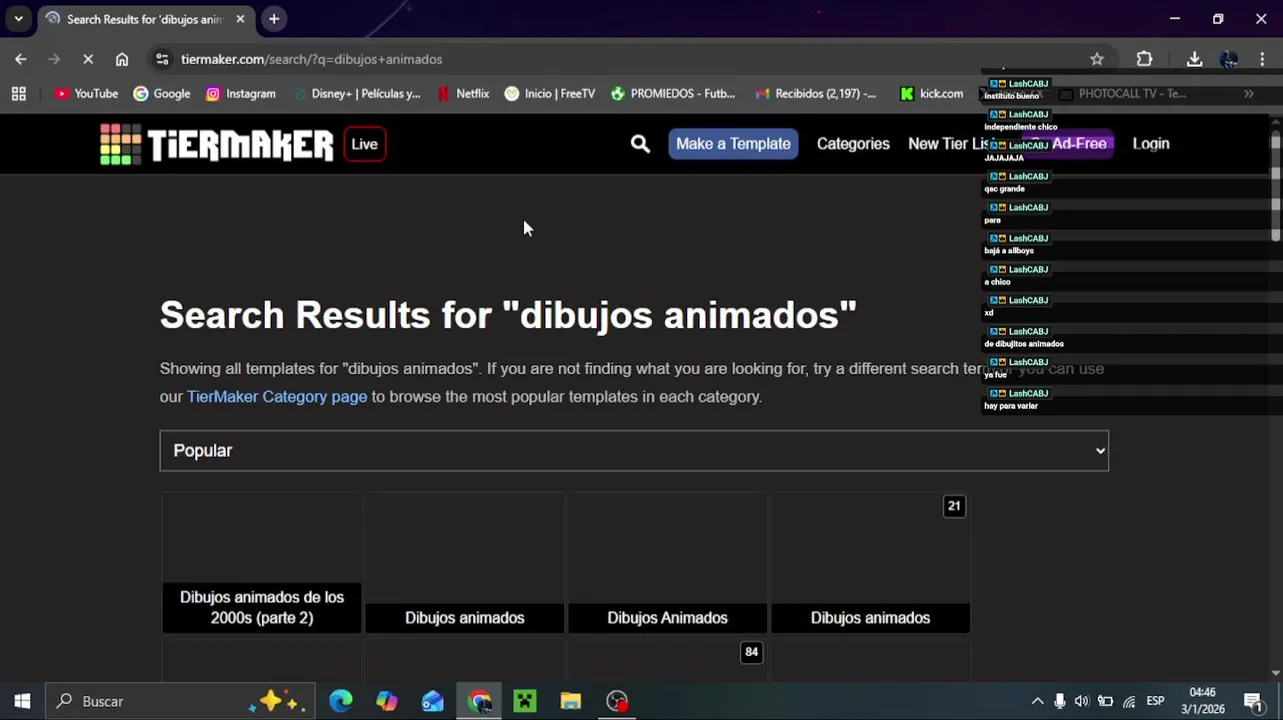Open Dibujos animados de los 2000s template
The width and height of the screenshot is (1283, 720).
261,563
